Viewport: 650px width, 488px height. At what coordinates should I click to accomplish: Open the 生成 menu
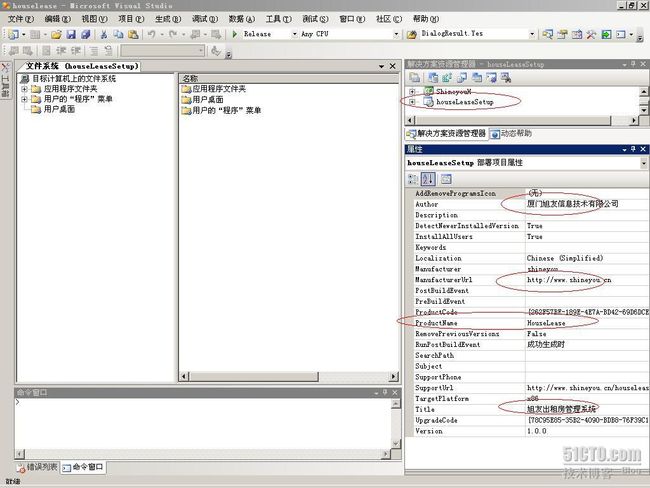168,19
